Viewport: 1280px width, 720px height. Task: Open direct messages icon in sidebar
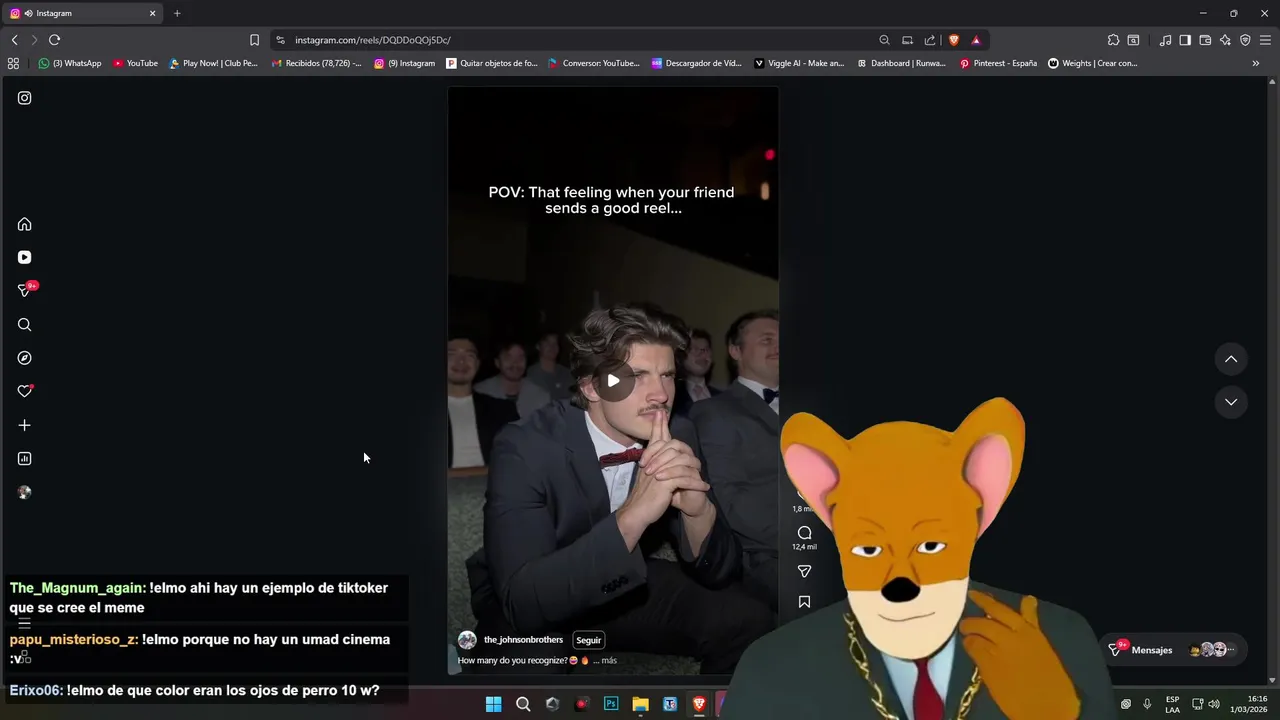[25, 290]
